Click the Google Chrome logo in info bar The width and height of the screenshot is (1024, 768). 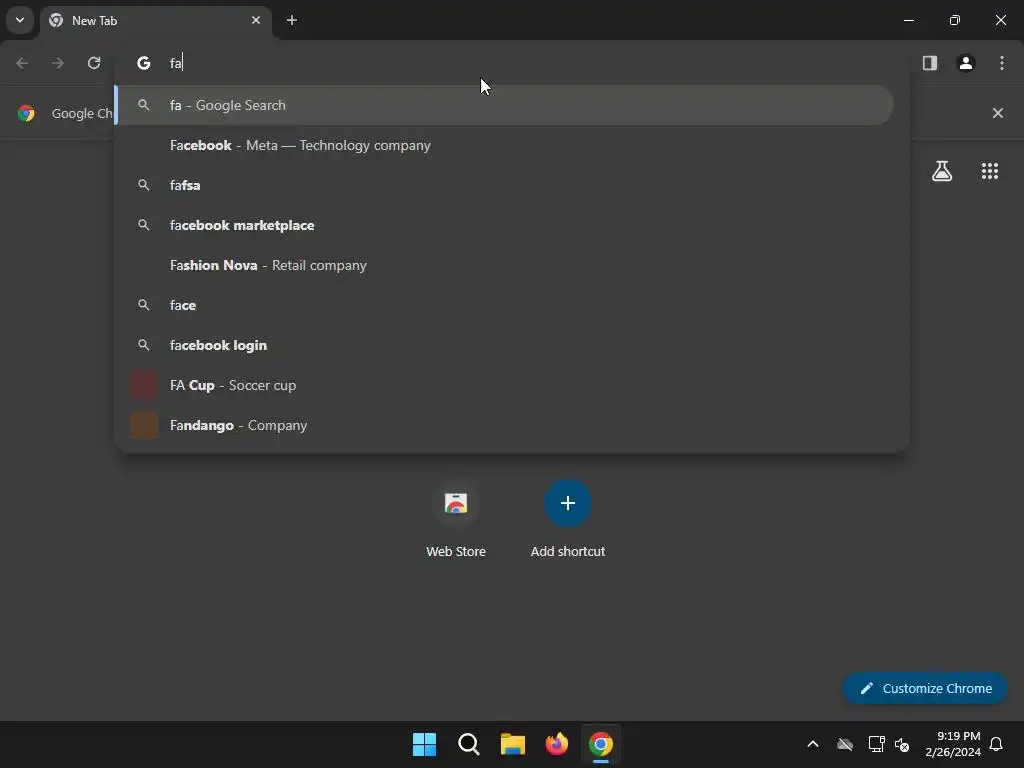(x=26, y=113)
